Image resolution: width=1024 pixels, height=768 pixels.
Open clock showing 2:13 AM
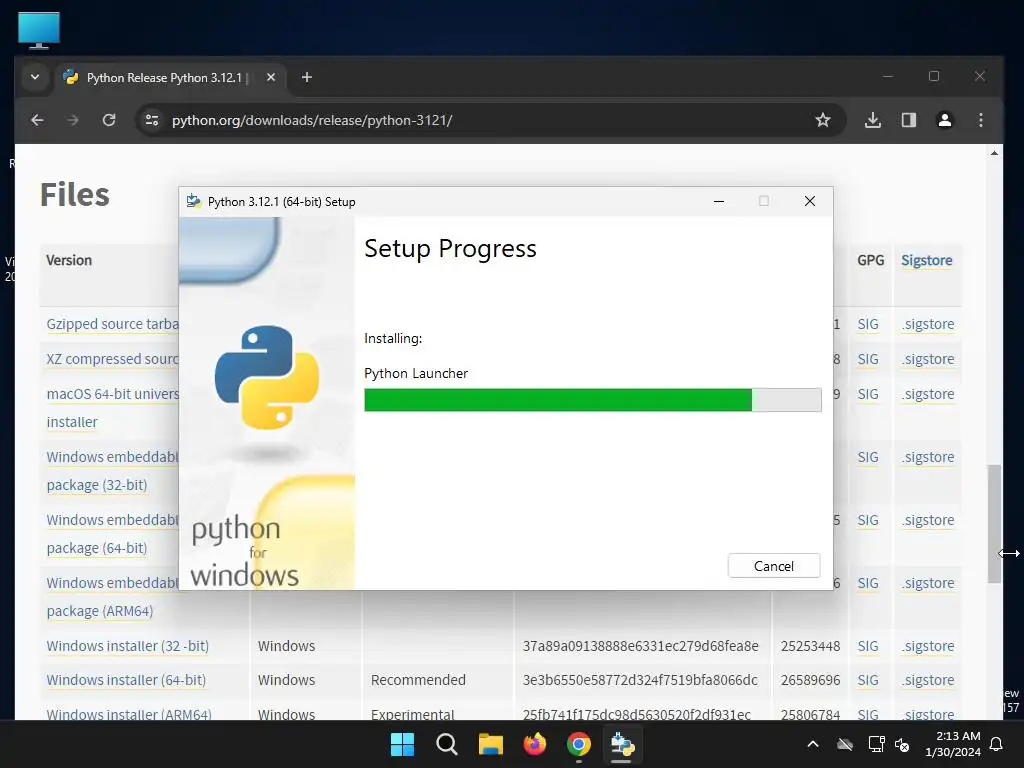953,744
